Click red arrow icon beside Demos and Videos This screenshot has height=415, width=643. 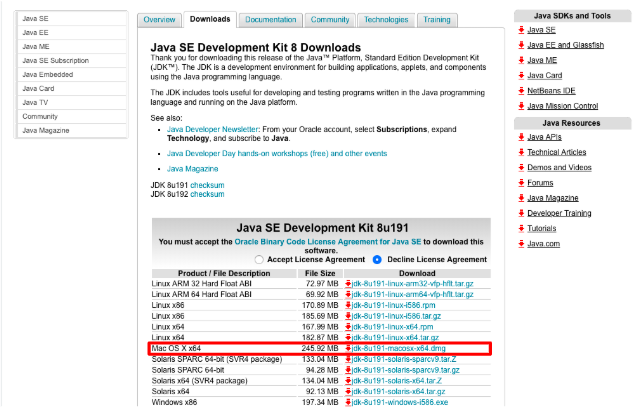tap(521, 167)
